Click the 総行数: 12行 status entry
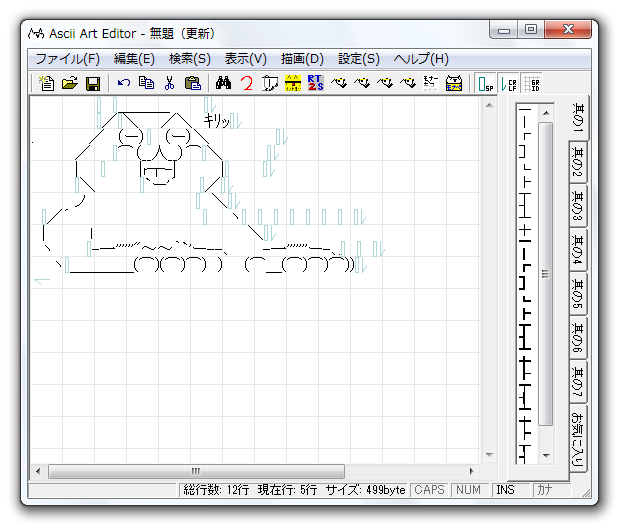 [x=216, y=490]
